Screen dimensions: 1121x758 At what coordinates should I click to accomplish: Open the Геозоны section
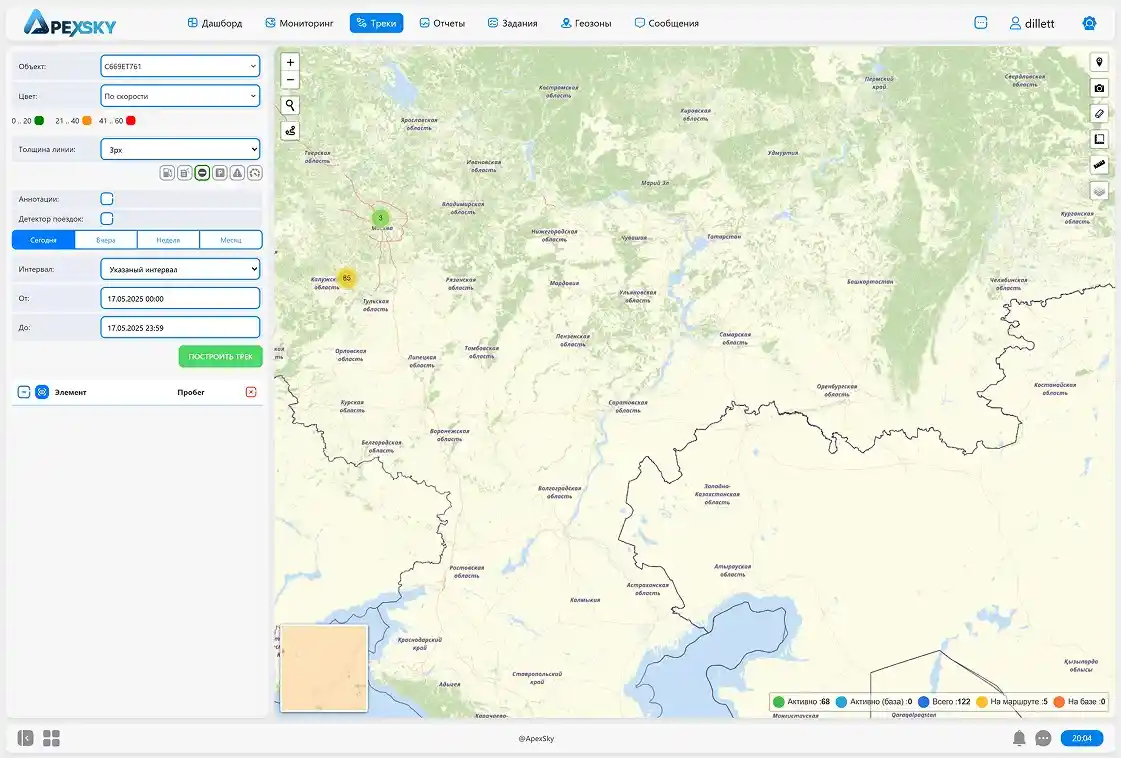[x=586, y=23]
